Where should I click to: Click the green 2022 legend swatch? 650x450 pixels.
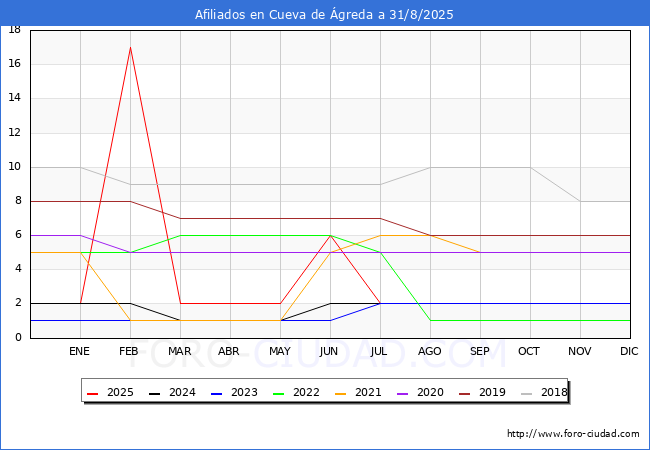(279, 393)
